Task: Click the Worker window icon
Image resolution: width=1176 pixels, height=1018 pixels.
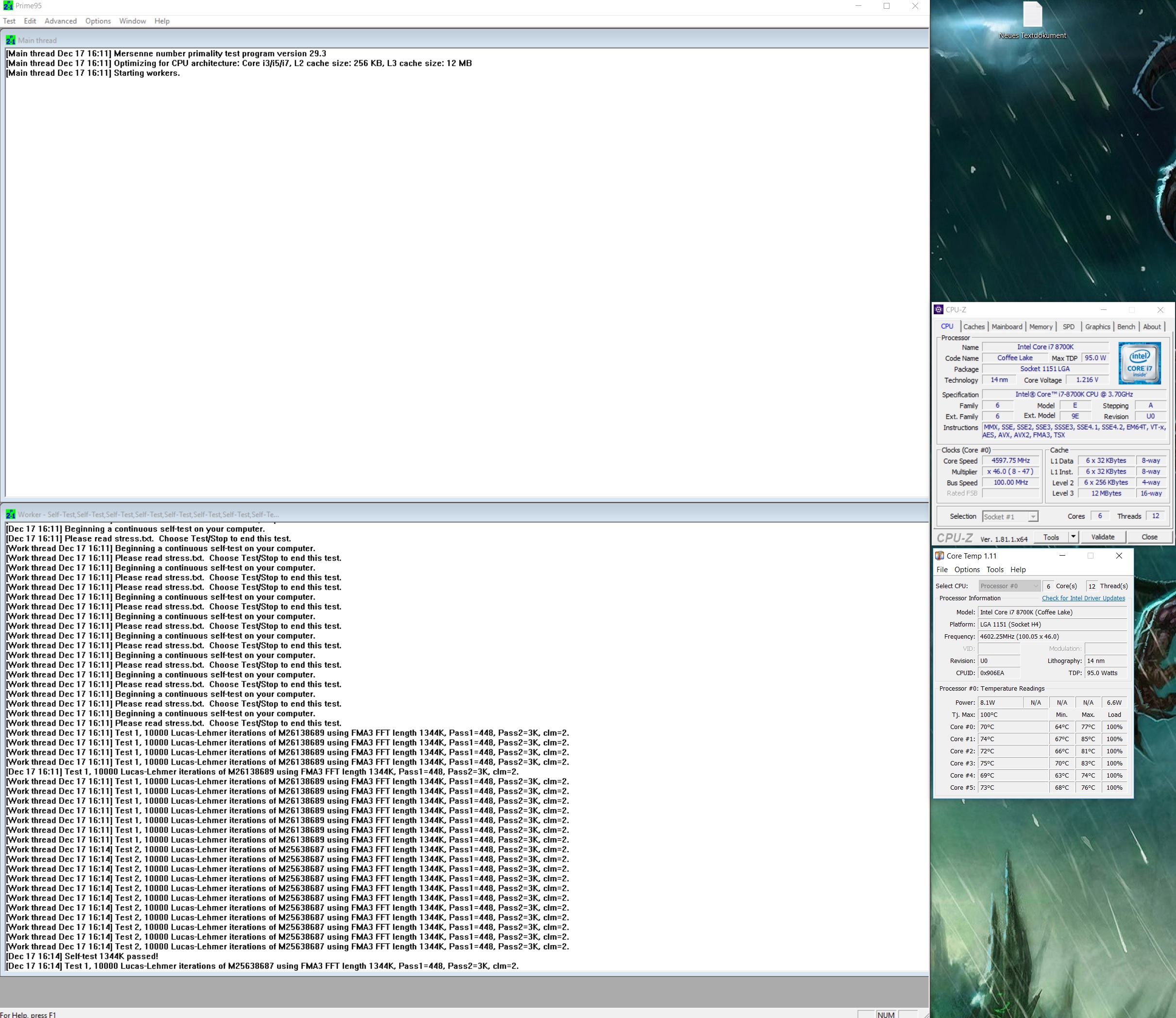Action: click(x=10, y=515)
